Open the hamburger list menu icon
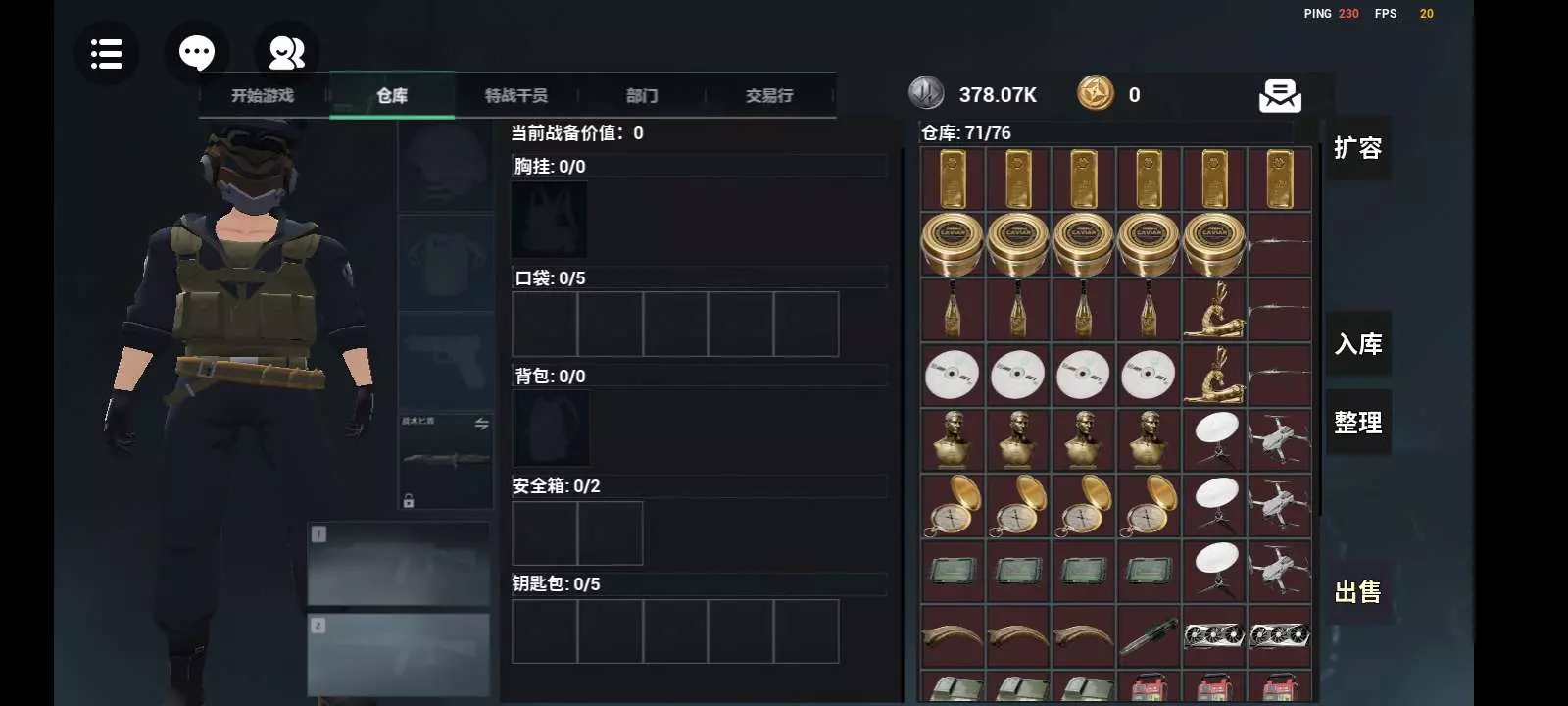Viewport: 1568px width, 706px height. click(x=106, y=53)
